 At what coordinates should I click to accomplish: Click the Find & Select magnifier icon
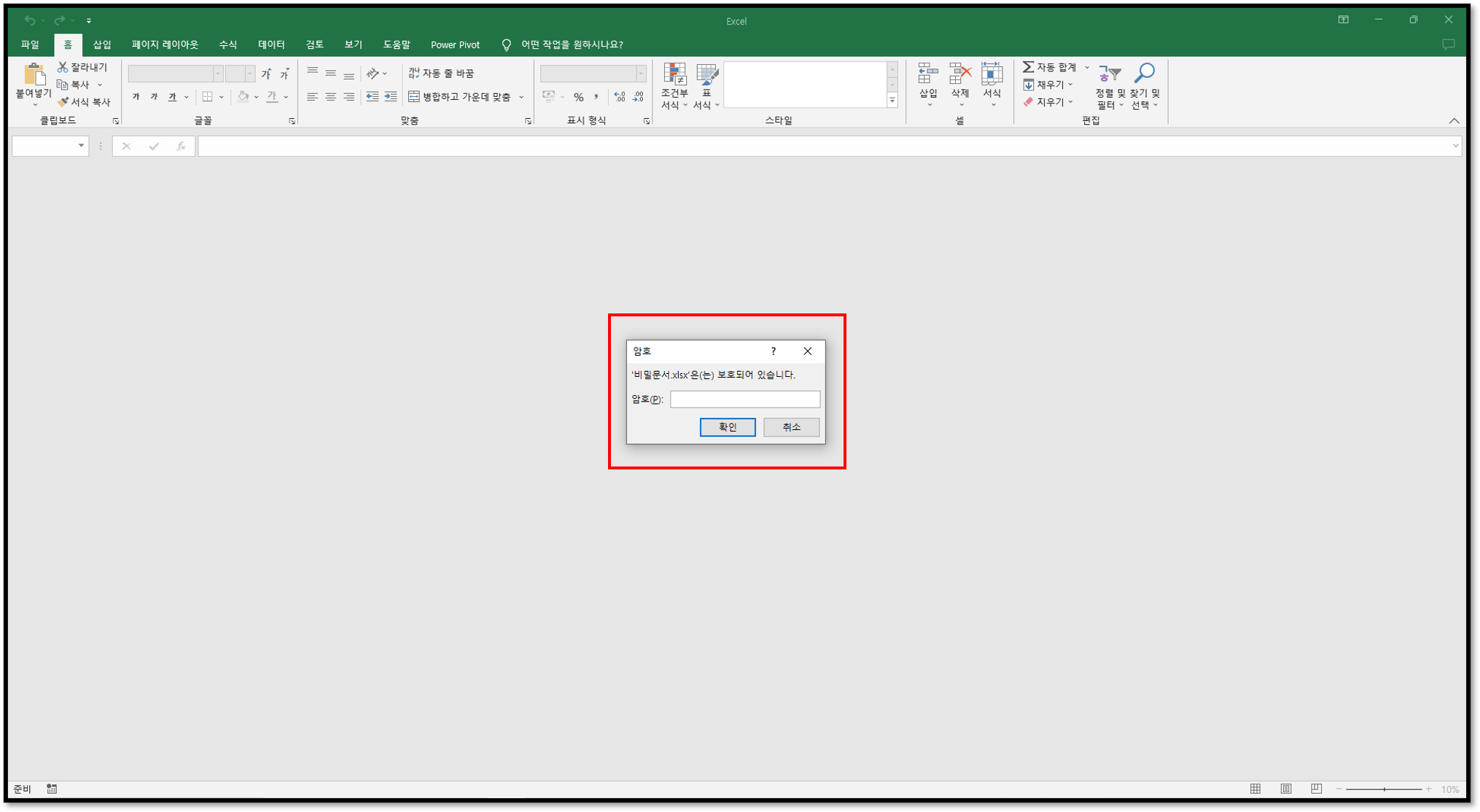click(x=1145, y=74)
